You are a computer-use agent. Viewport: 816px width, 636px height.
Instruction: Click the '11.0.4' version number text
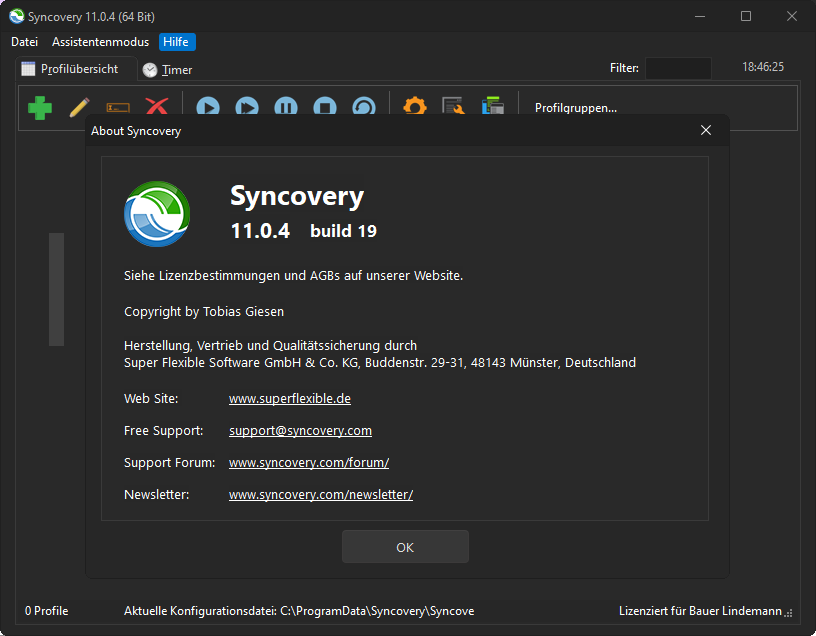[260, 231]
